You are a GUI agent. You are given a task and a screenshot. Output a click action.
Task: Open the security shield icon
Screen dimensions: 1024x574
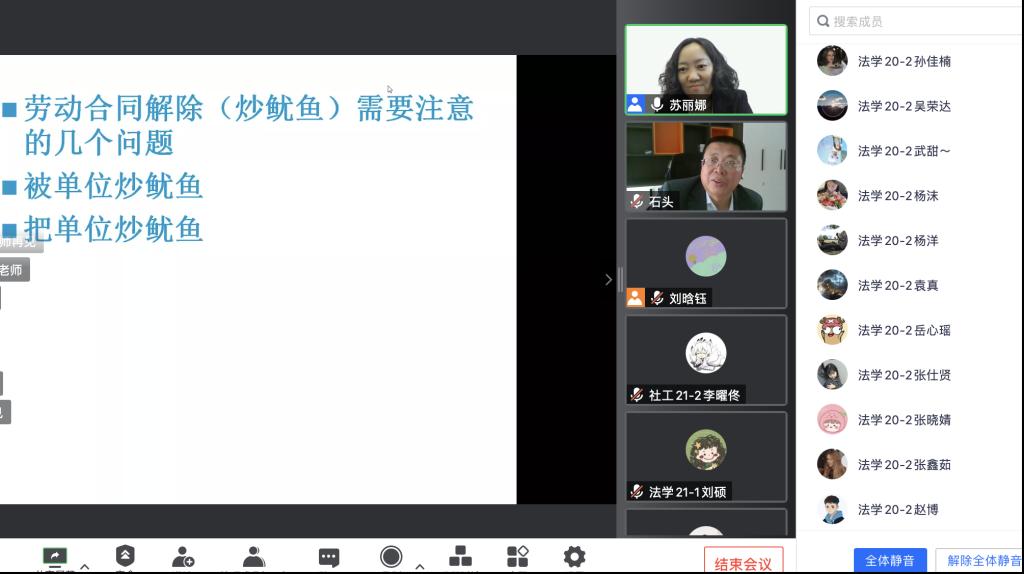point(125,556)
